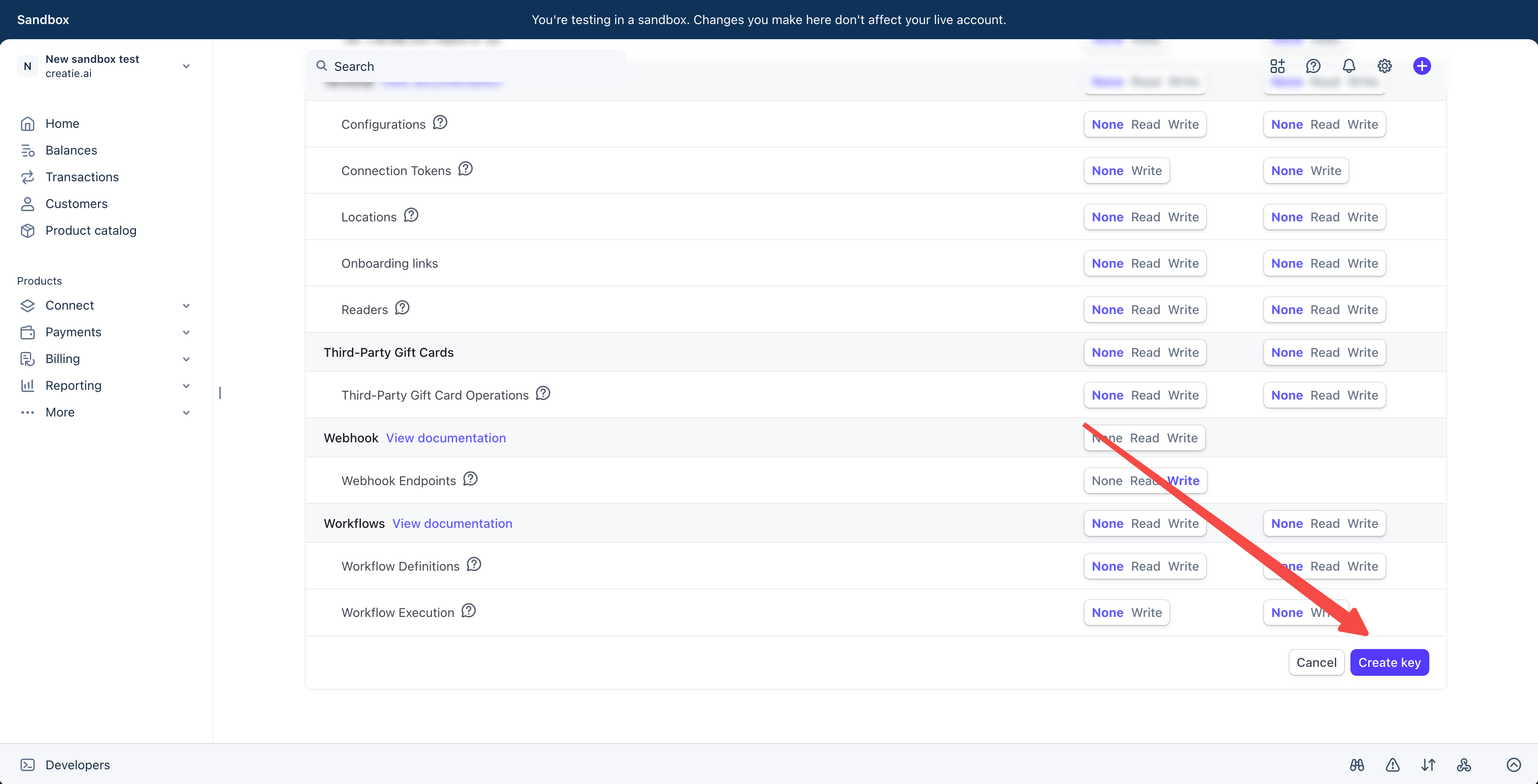Open the help question mark in header
Viewport: 1538px width, 784px height.
click(1313, 66)
